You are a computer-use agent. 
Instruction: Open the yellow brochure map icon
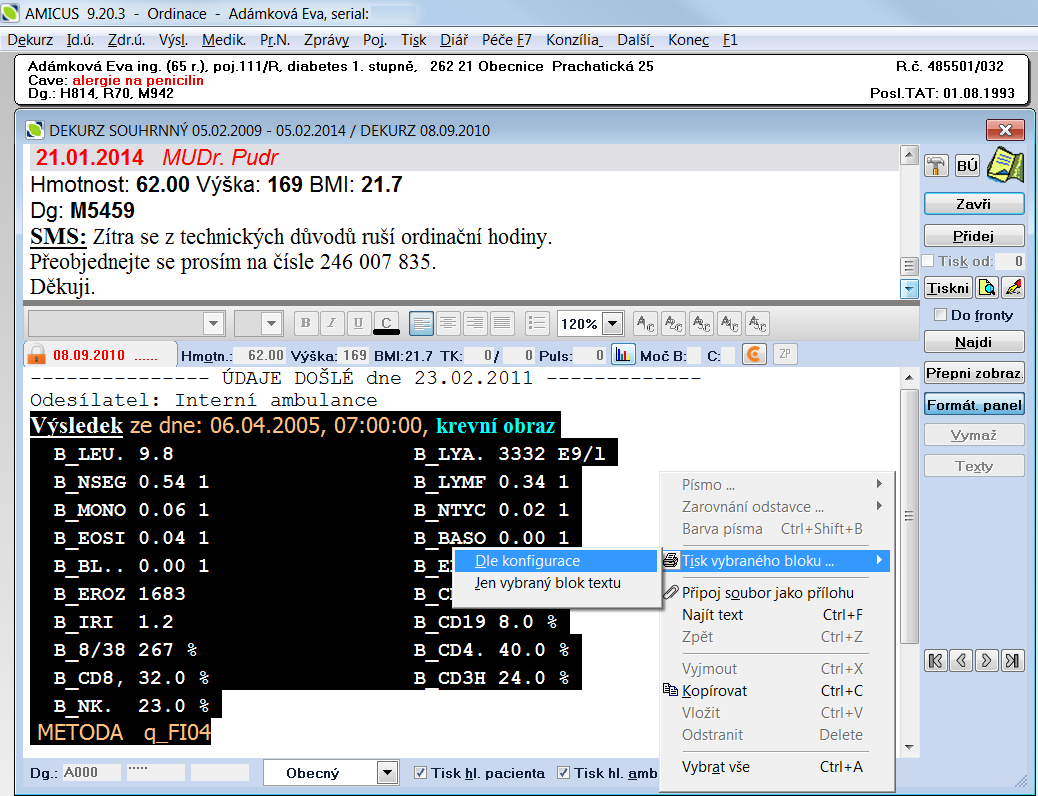click(x=1006, y=165)
